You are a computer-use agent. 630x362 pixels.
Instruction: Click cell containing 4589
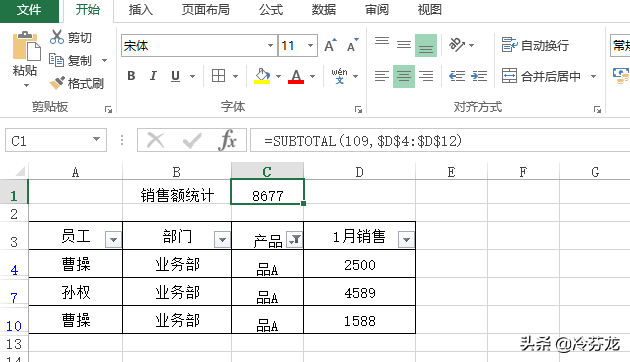[359, 292]
